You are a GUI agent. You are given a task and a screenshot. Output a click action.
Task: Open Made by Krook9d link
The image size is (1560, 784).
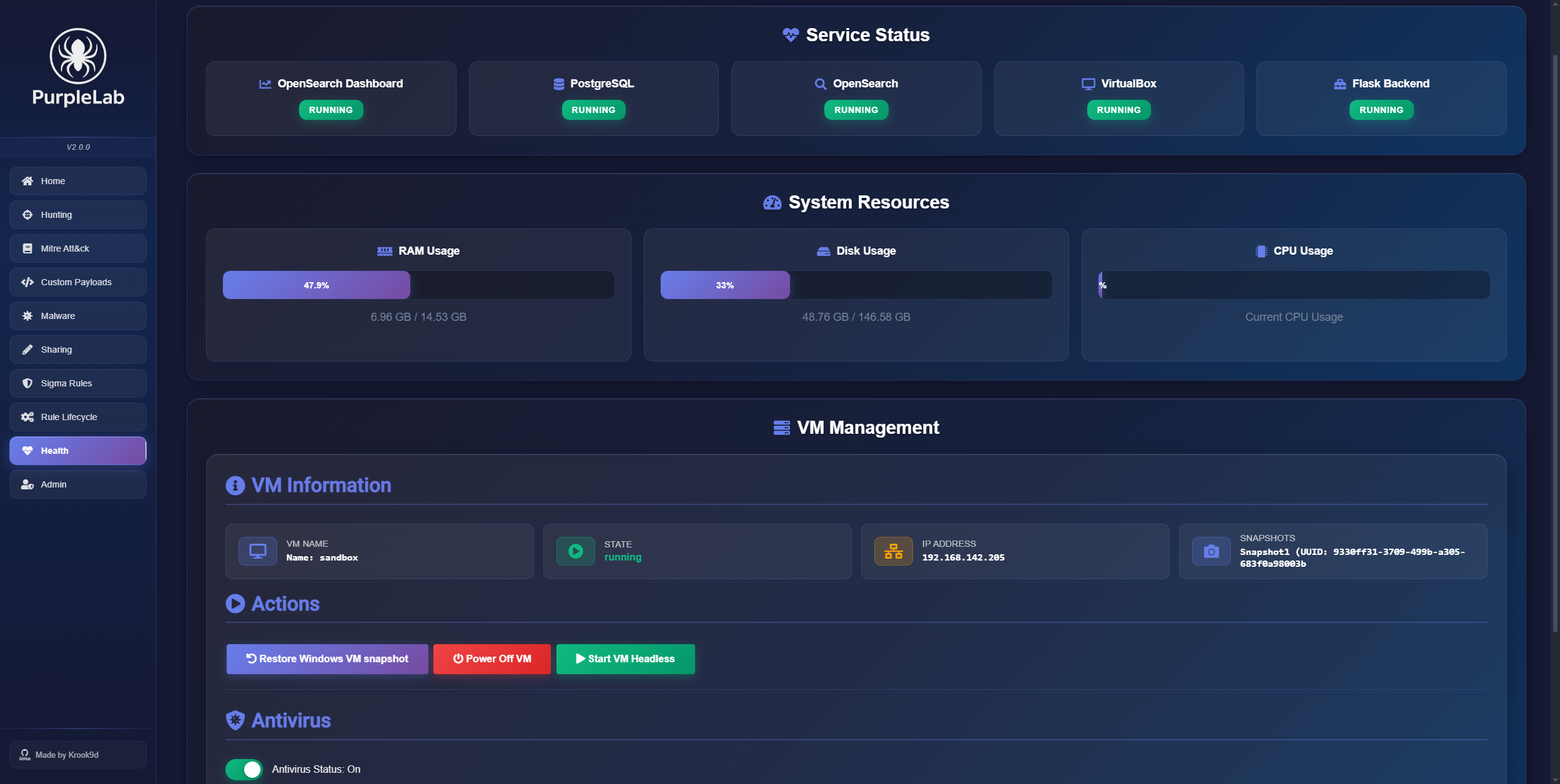coord(78,755)
